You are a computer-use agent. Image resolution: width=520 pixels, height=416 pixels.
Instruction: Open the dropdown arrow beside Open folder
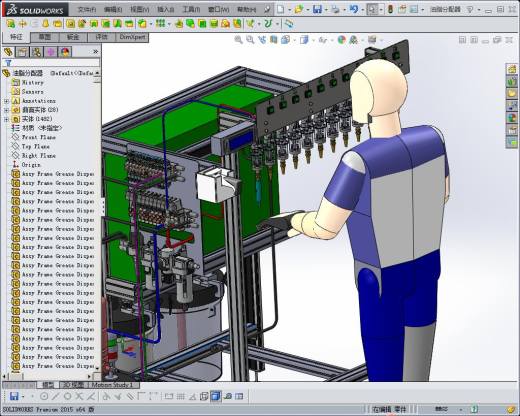[308, 10]
